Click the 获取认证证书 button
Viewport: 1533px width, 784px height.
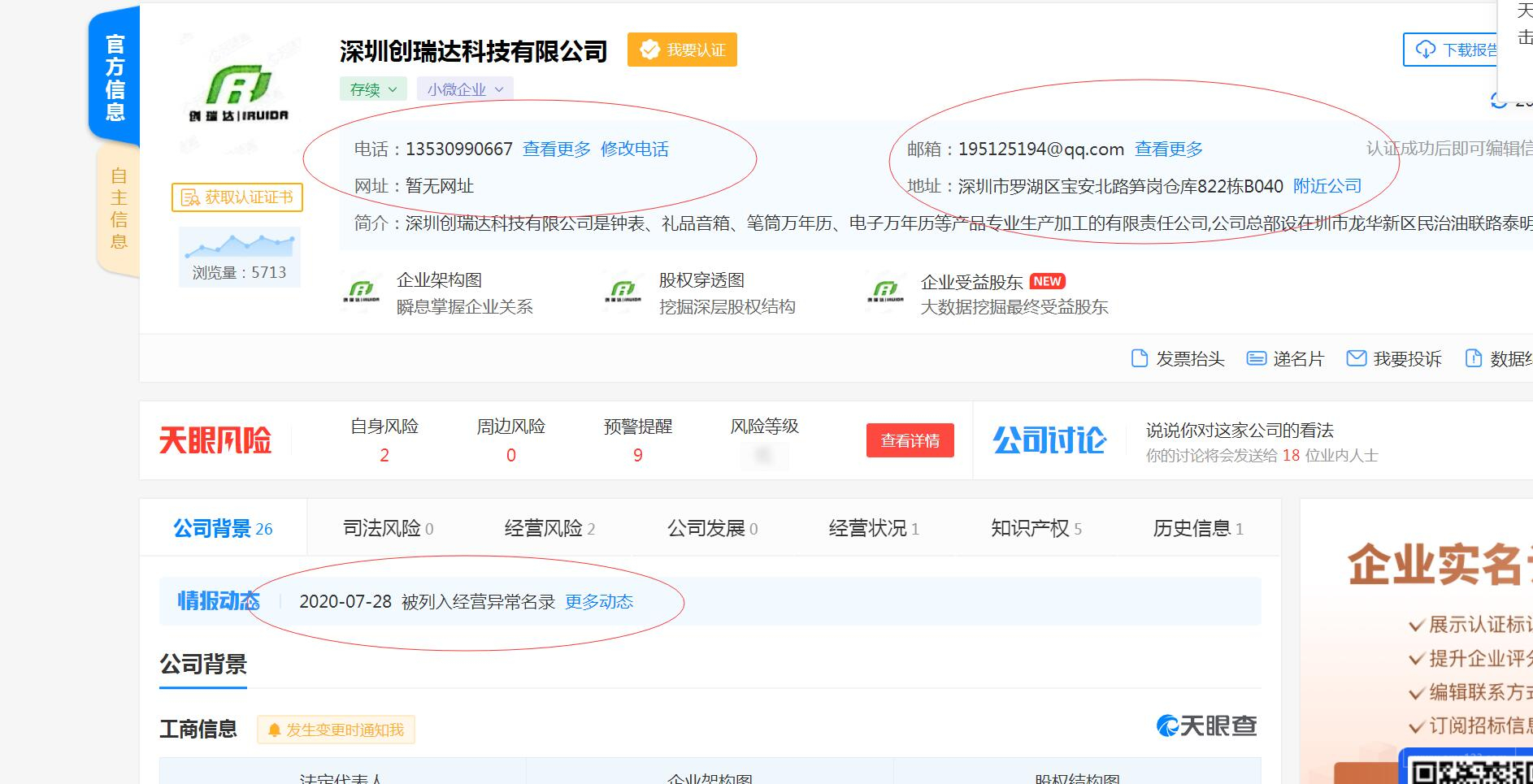237,197
